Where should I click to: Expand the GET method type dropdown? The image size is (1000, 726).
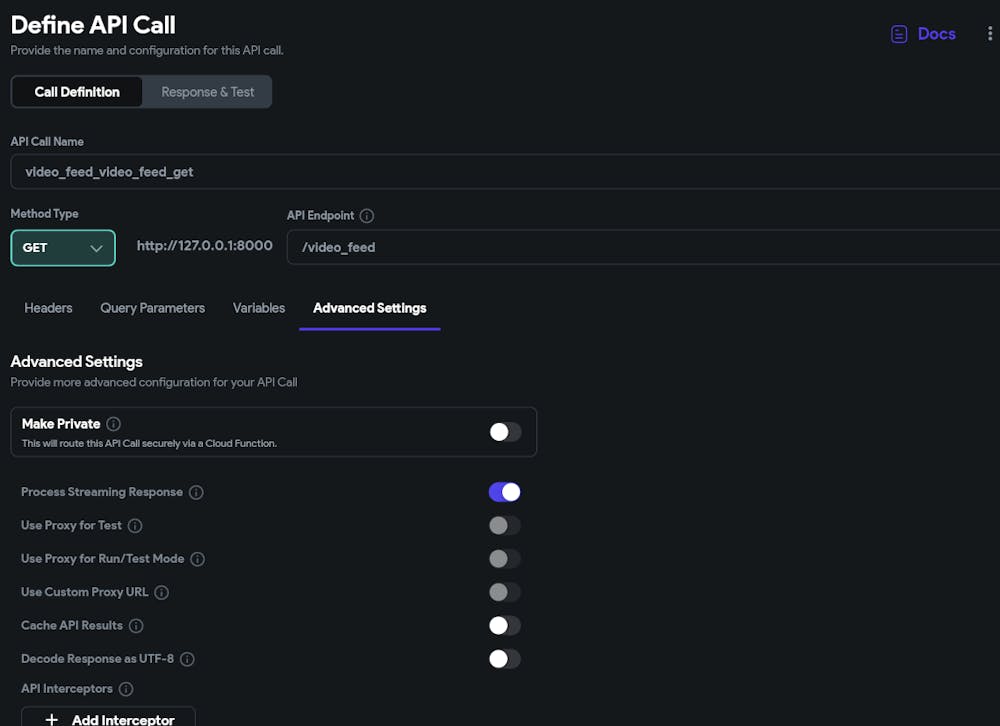[63, 248]
